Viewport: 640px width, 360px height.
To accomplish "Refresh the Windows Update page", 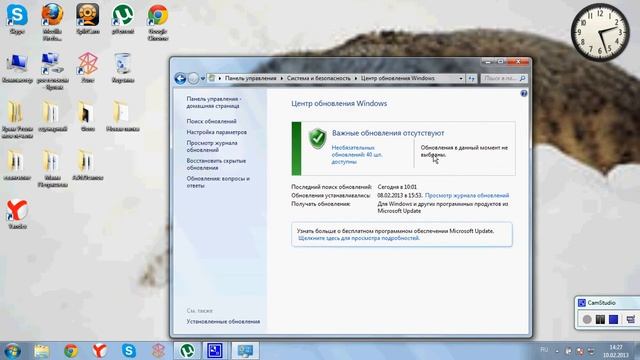I will pos(471,78).
